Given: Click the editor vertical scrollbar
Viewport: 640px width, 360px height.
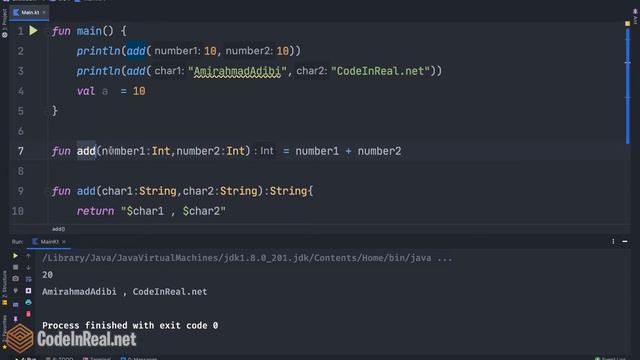Looking at the screenshot, I should tap(627, 86).
